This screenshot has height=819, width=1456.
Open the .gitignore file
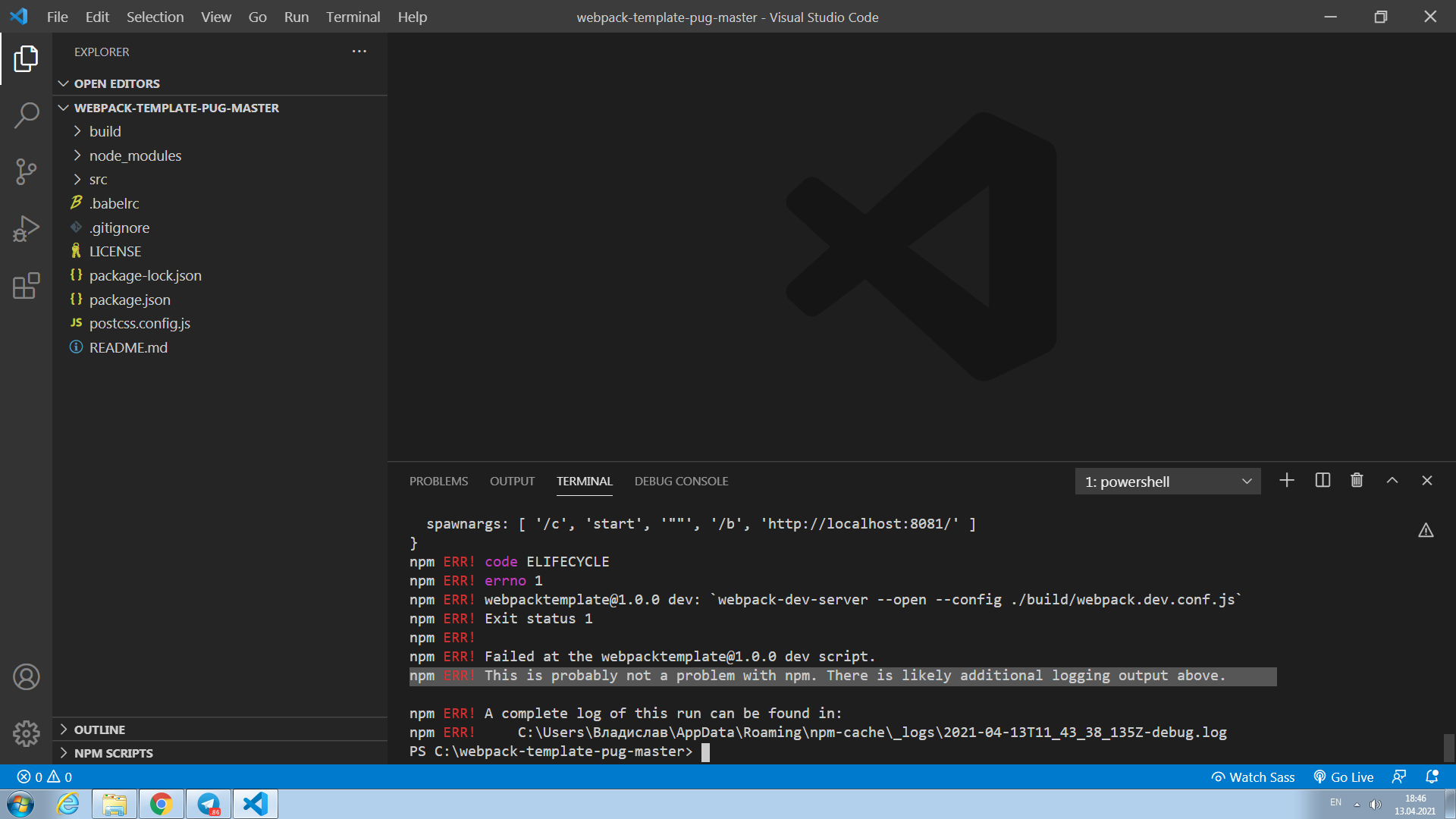coord(220,227)
